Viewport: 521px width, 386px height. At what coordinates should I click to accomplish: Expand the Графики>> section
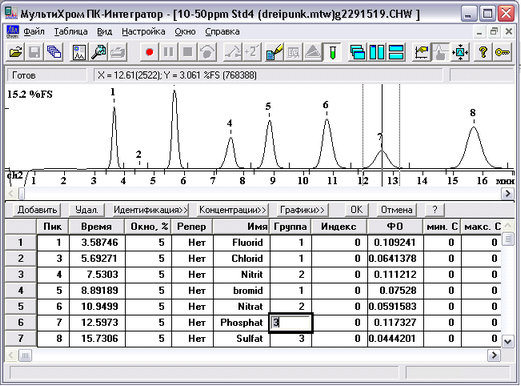click(x=302, y=210)
